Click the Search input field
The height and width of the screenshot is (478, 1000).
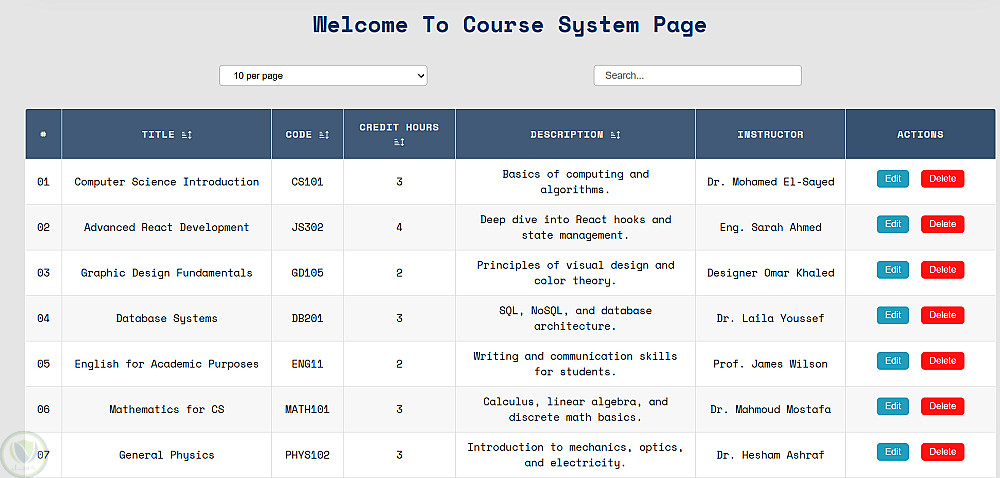point(697,75)
